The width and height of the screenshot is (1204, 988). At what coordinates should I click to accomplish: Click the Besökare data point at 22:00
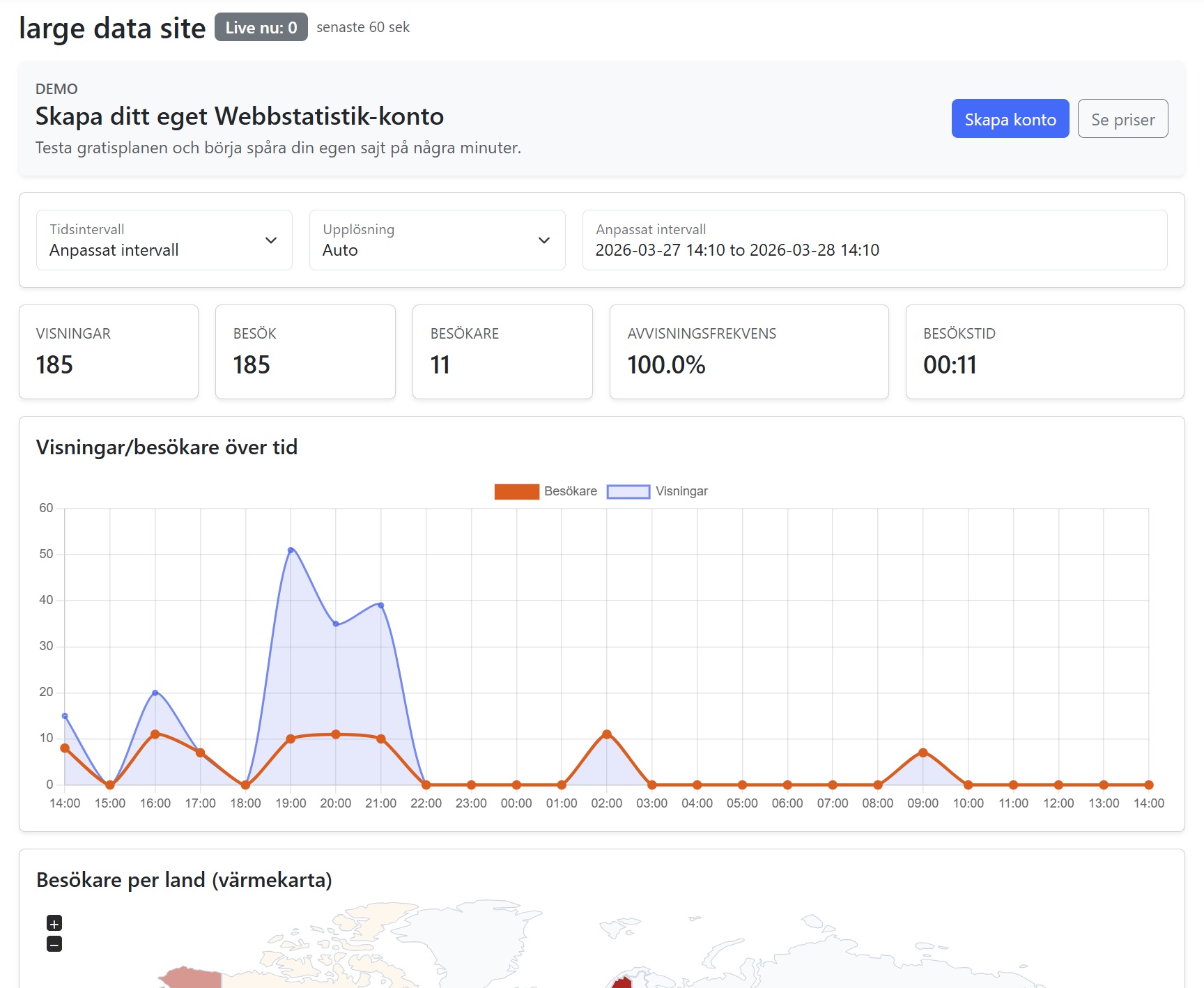click(426, 785)
